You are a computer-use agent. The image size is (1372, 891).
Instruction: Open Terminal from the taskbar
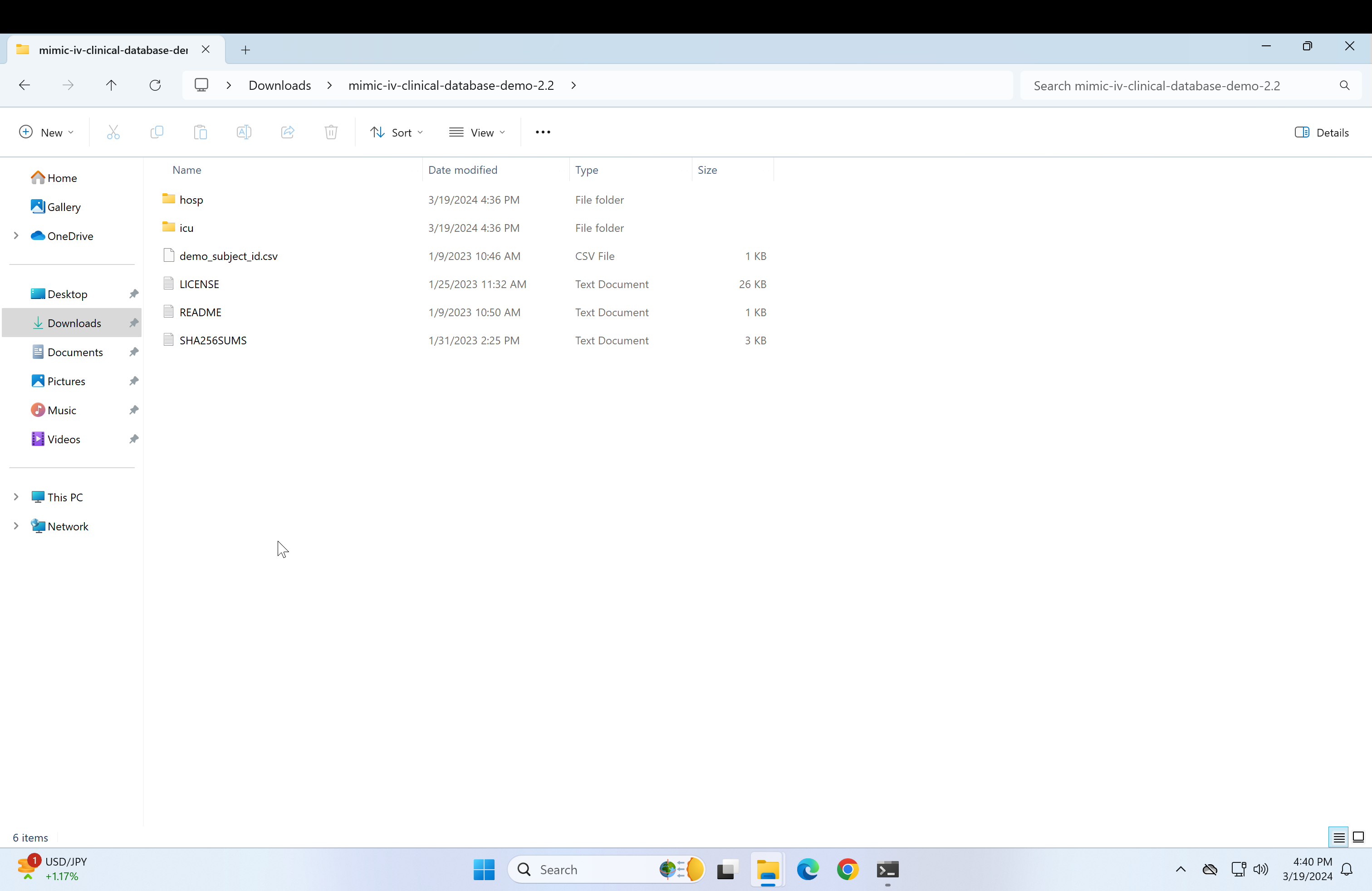click(887, 869)
